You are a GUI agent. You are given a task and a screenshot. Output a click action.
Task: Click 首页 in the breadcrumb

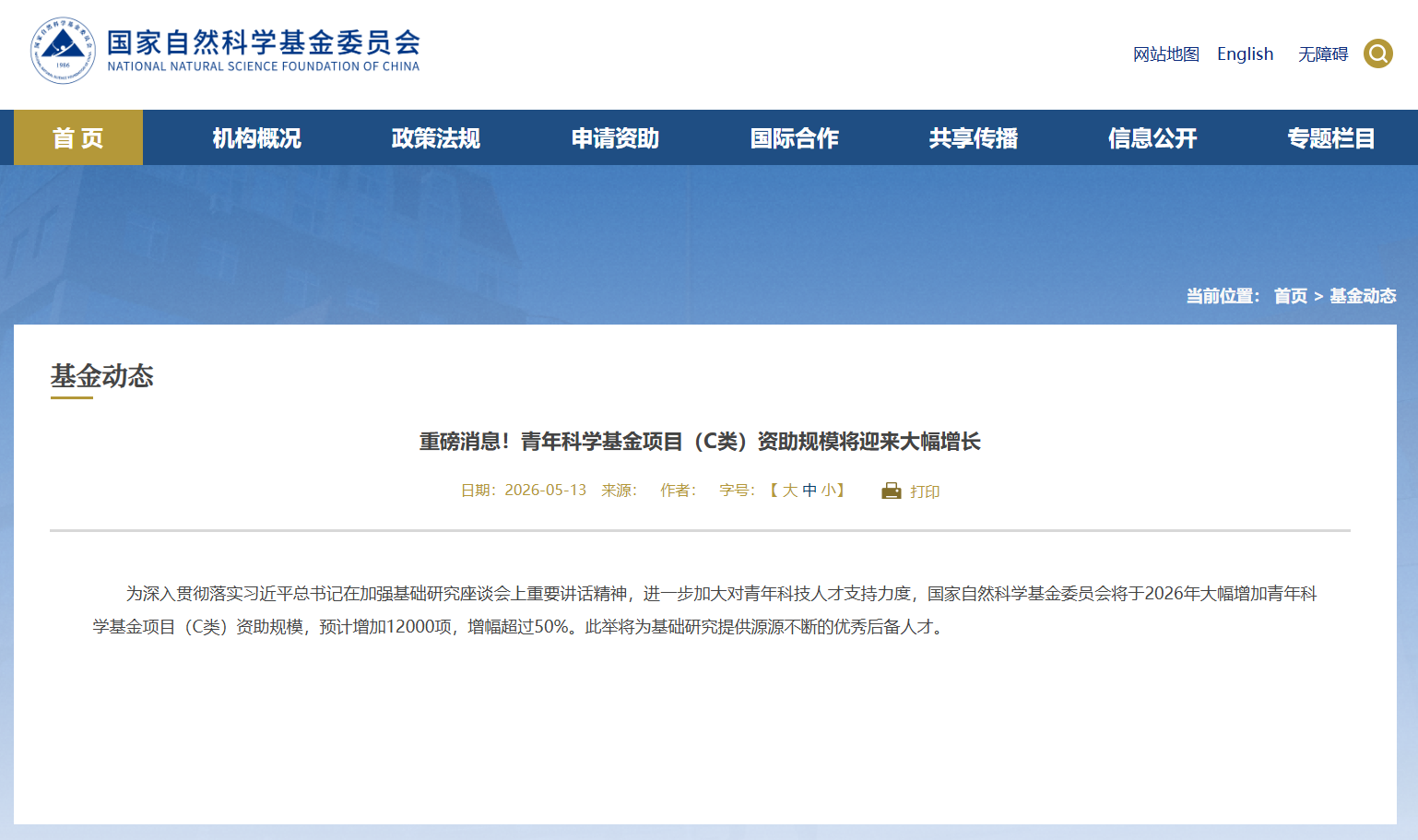tap(1291, 296)
